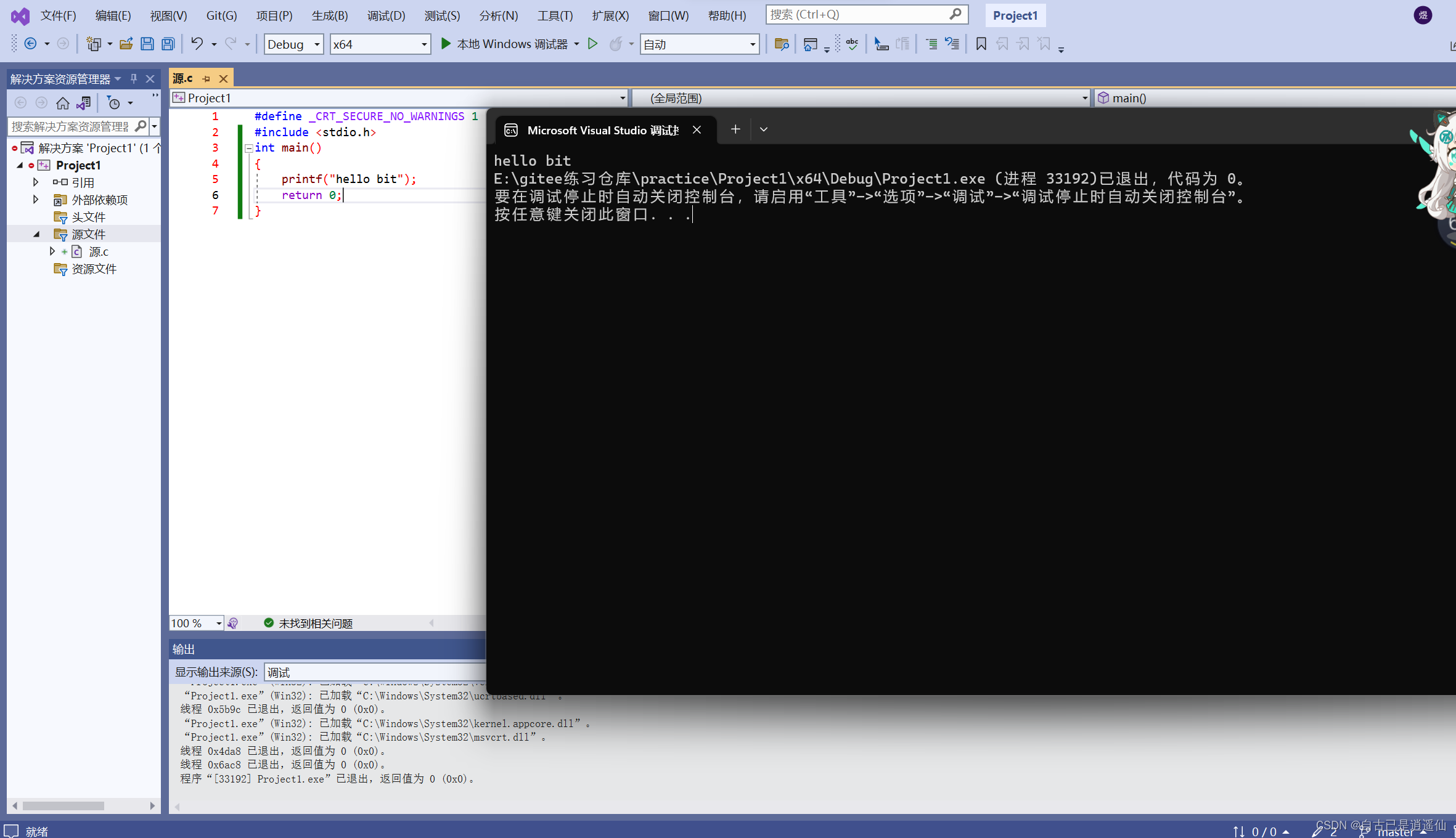The image size is (1456, 838).
Task: Expand the 外部依赖项 tree node
Action: [36, 200]
